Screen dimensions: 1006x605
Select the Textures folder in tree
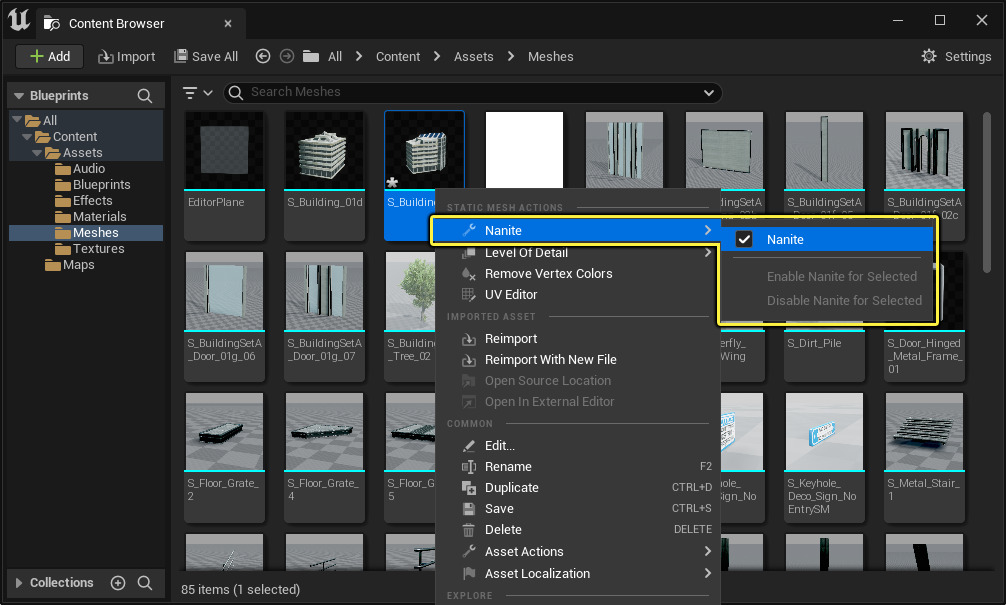pos(98,249)
